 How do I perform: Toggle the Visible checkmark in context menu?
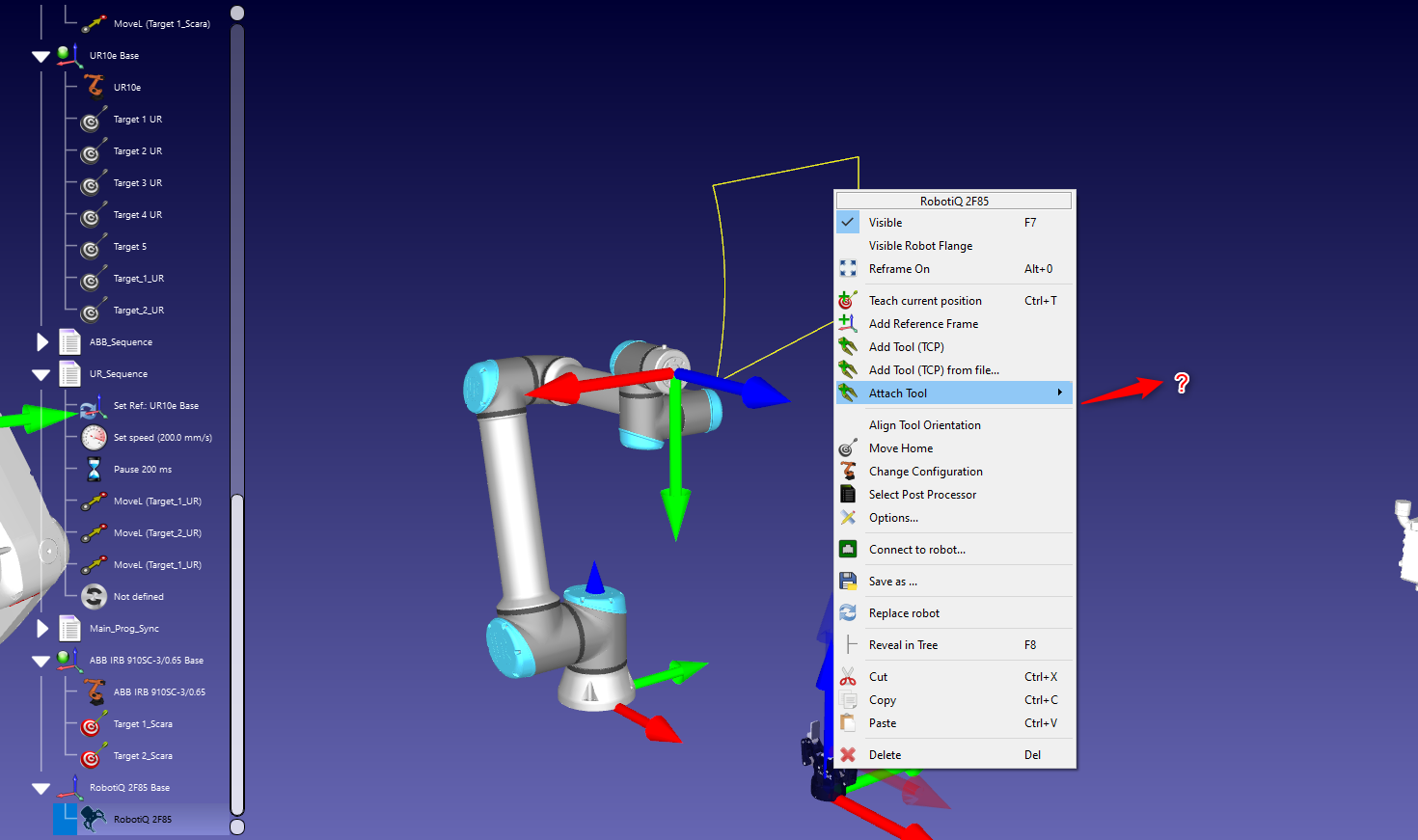pyautogui.click(x=847, y=223)
